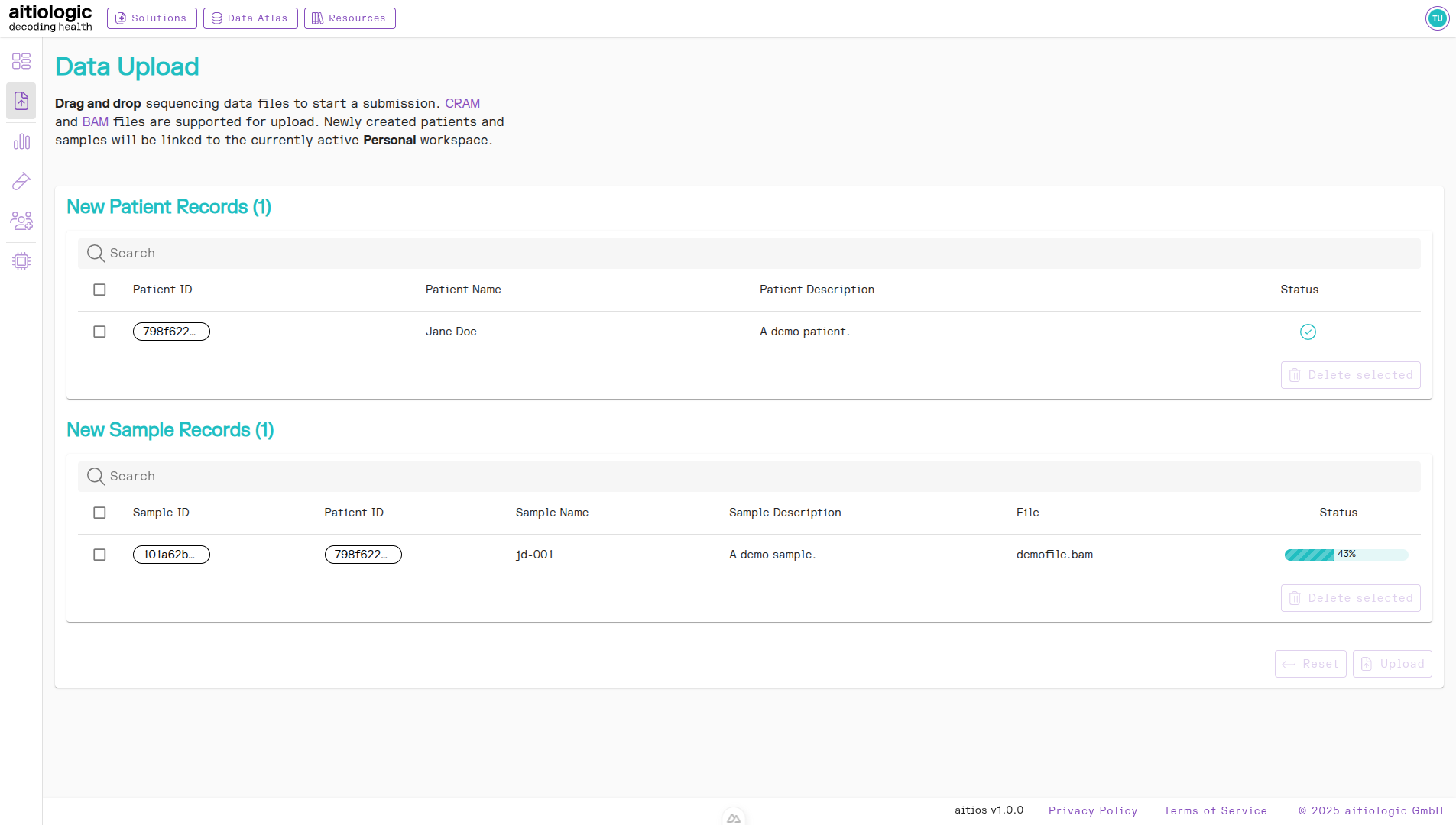The image size is (1456, 825).
Task: Open the Resources menu
Action: tap(349, 18)
